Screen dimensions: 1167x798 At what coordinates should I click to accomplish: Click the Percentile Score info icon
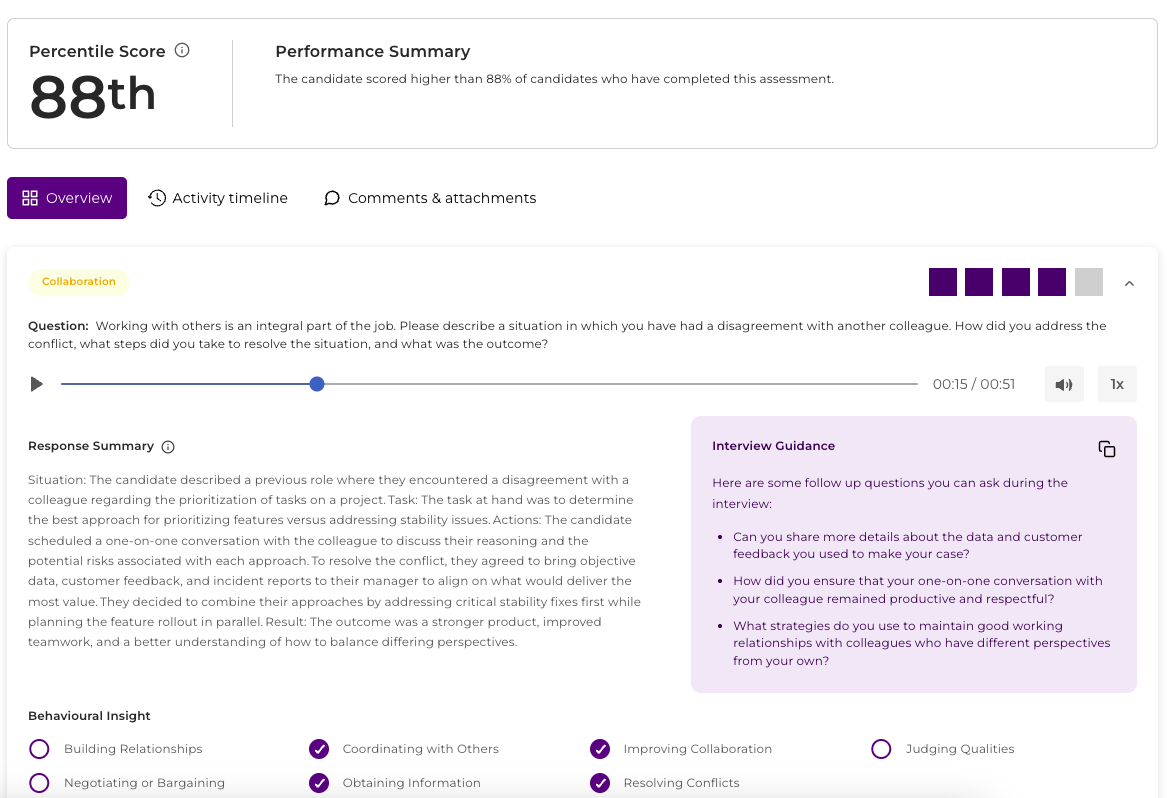click(x=182, y=51)
